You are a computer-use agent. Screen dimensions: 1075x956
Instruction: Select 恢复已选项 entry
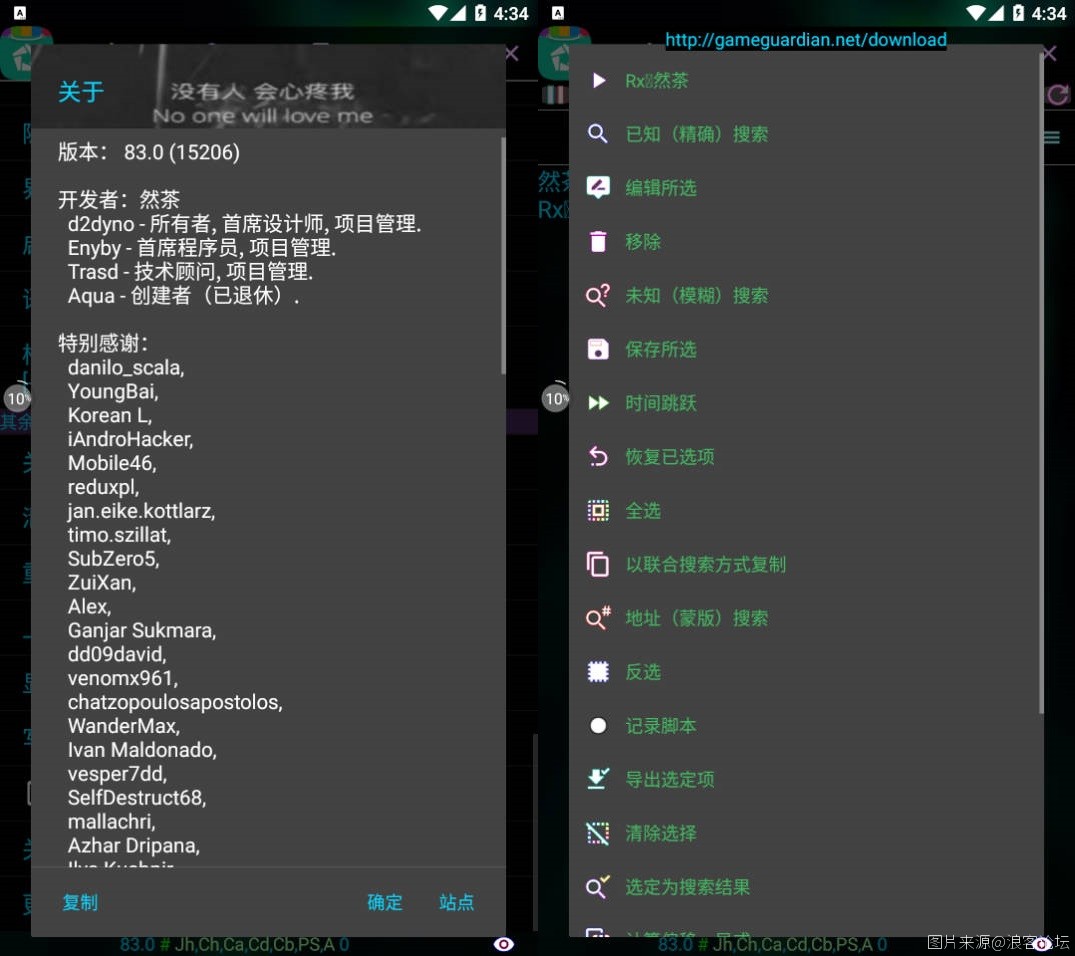[x=670, y=457]
